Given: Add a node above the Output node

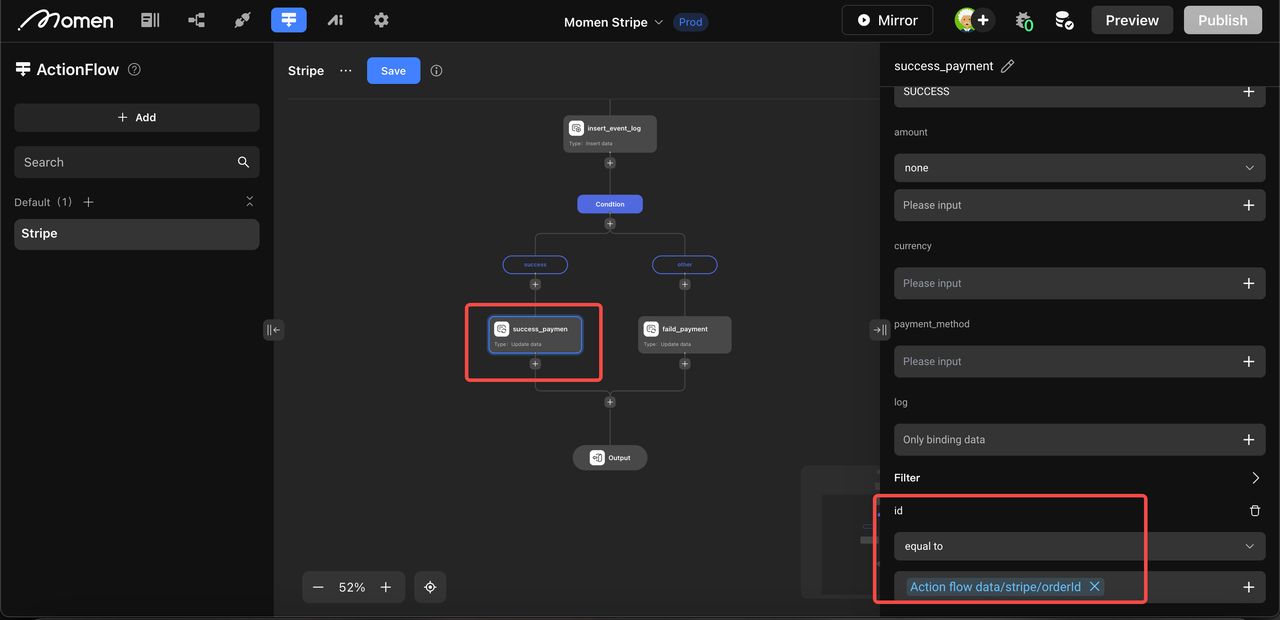Looking at the screenshot, I should coord(610,402).
